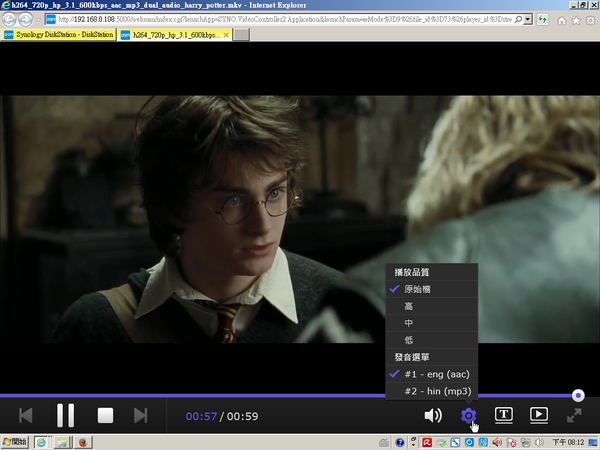Skip to the previous video
Viewport: 600px width, 450px height.
click(26, 416)
